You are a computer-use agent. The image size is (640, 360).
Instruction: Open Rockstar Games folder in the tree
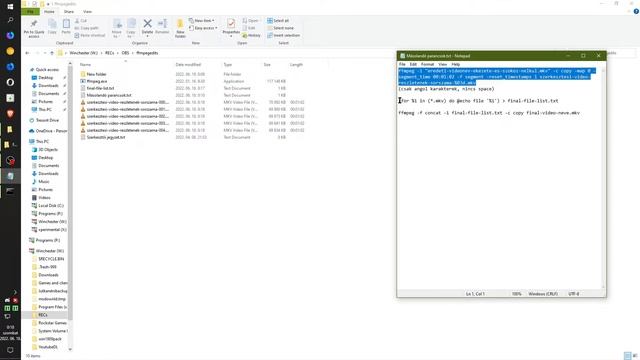[52, 323]
